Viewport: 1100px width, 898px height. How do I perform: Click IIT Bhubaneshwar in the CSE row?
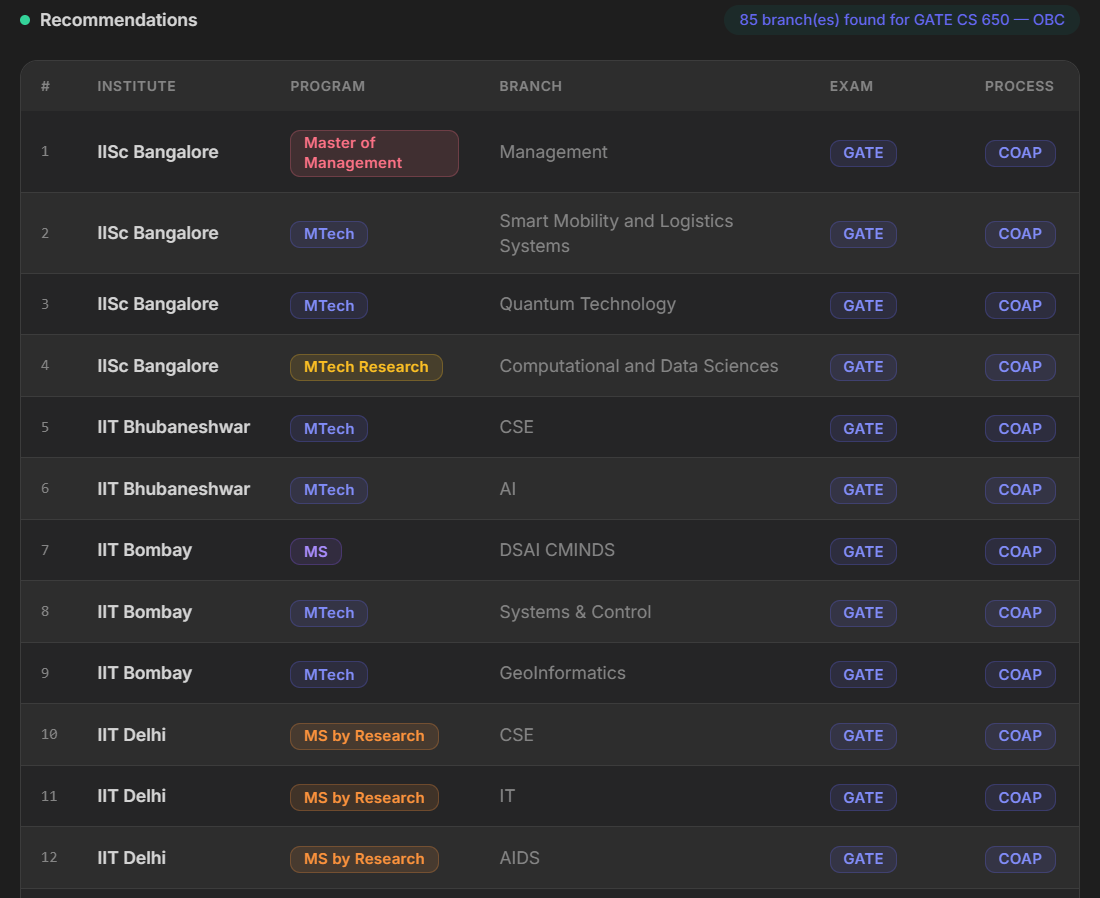[173, 427]
